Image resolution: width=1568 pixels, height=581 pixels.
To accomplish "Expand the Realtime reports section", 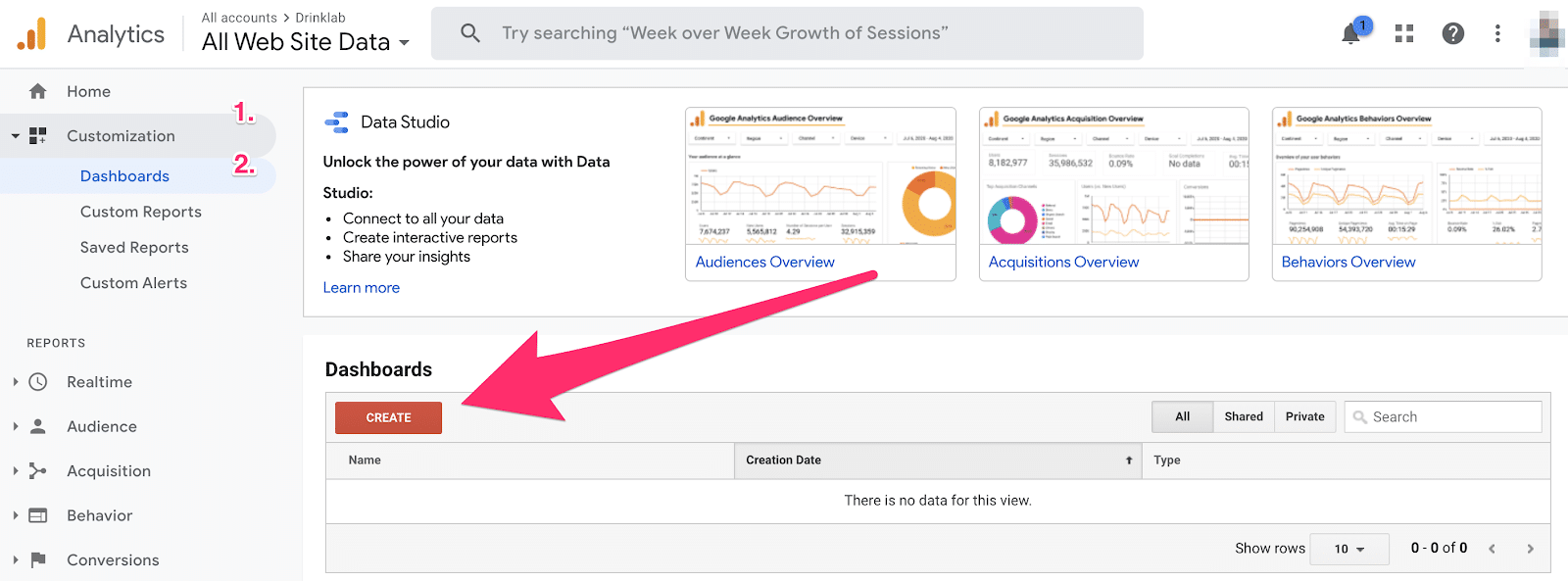I will 15,382.
